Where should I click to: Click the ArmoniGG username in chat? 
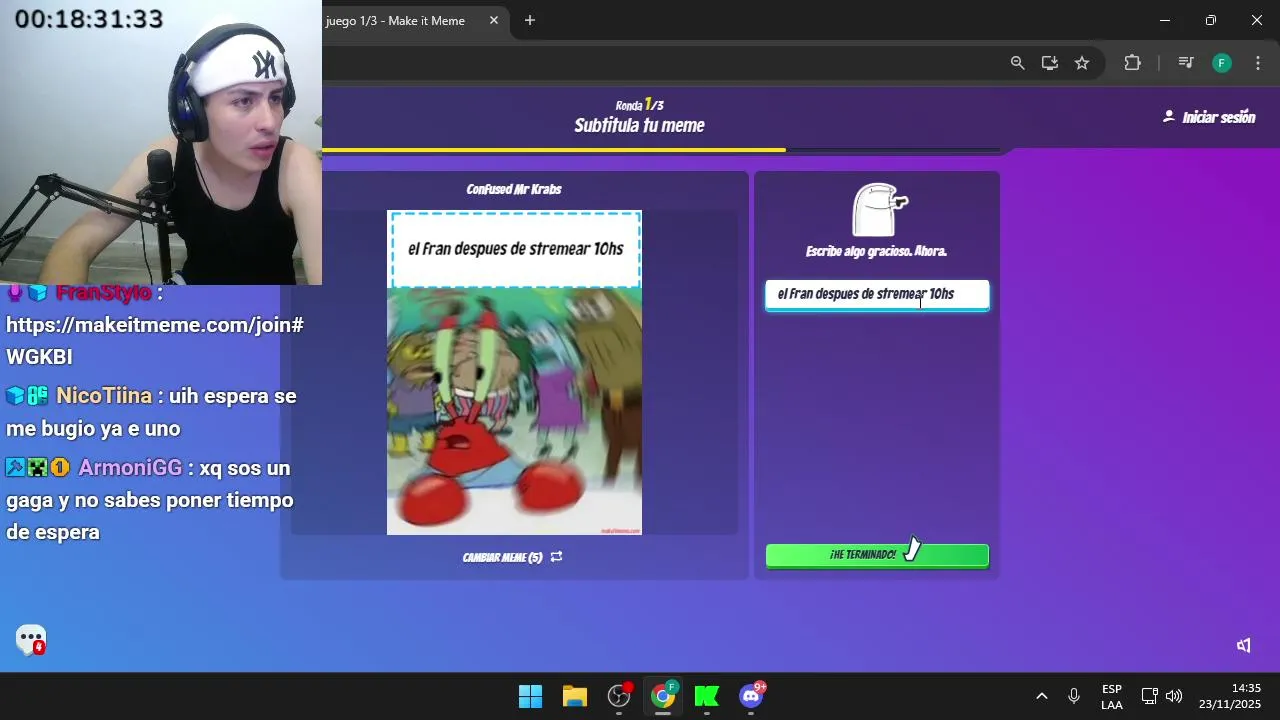[x=130, y=468]
